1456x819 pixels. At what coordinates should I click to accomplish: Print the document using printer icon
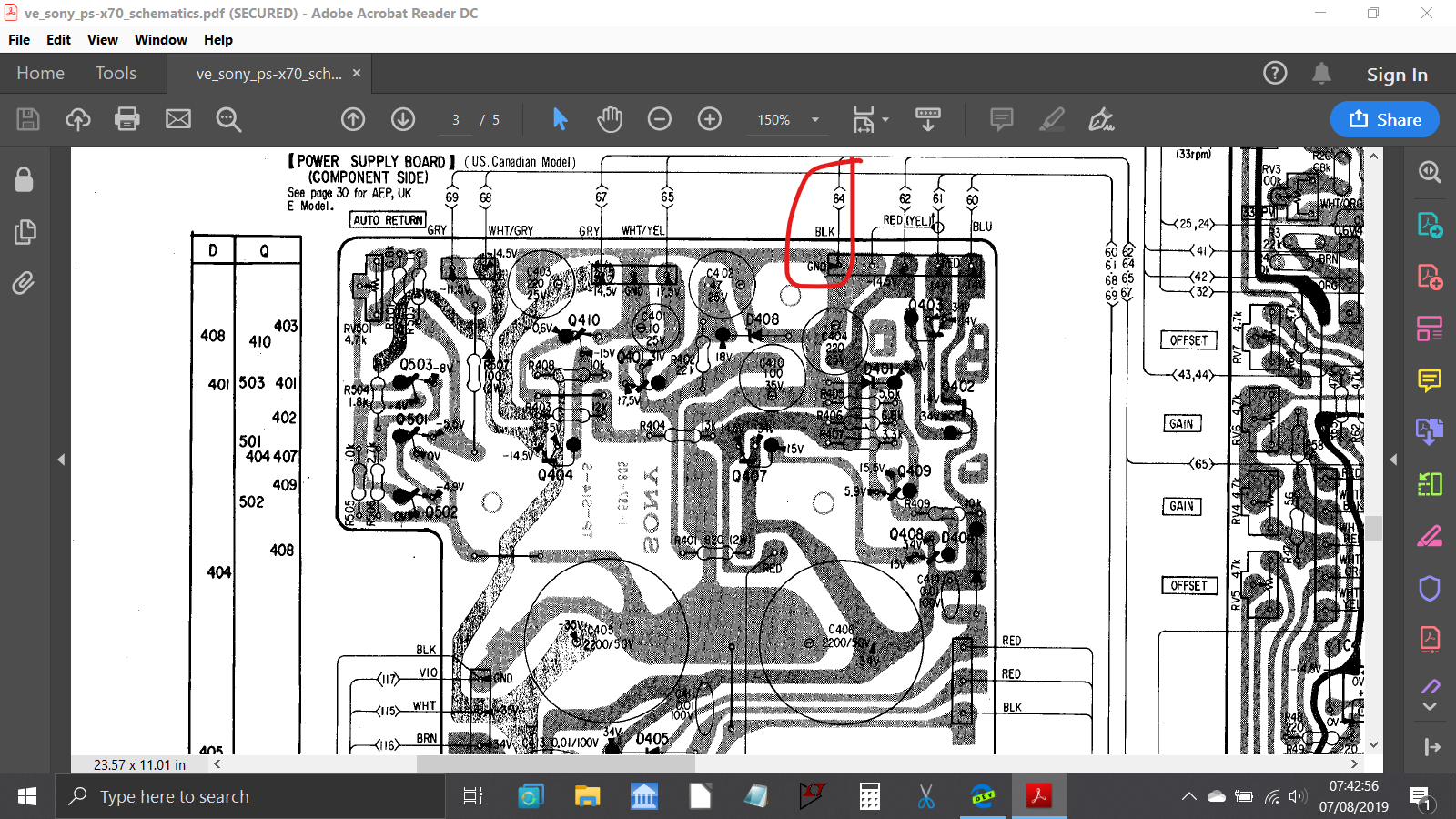click(x=127, y=119)
